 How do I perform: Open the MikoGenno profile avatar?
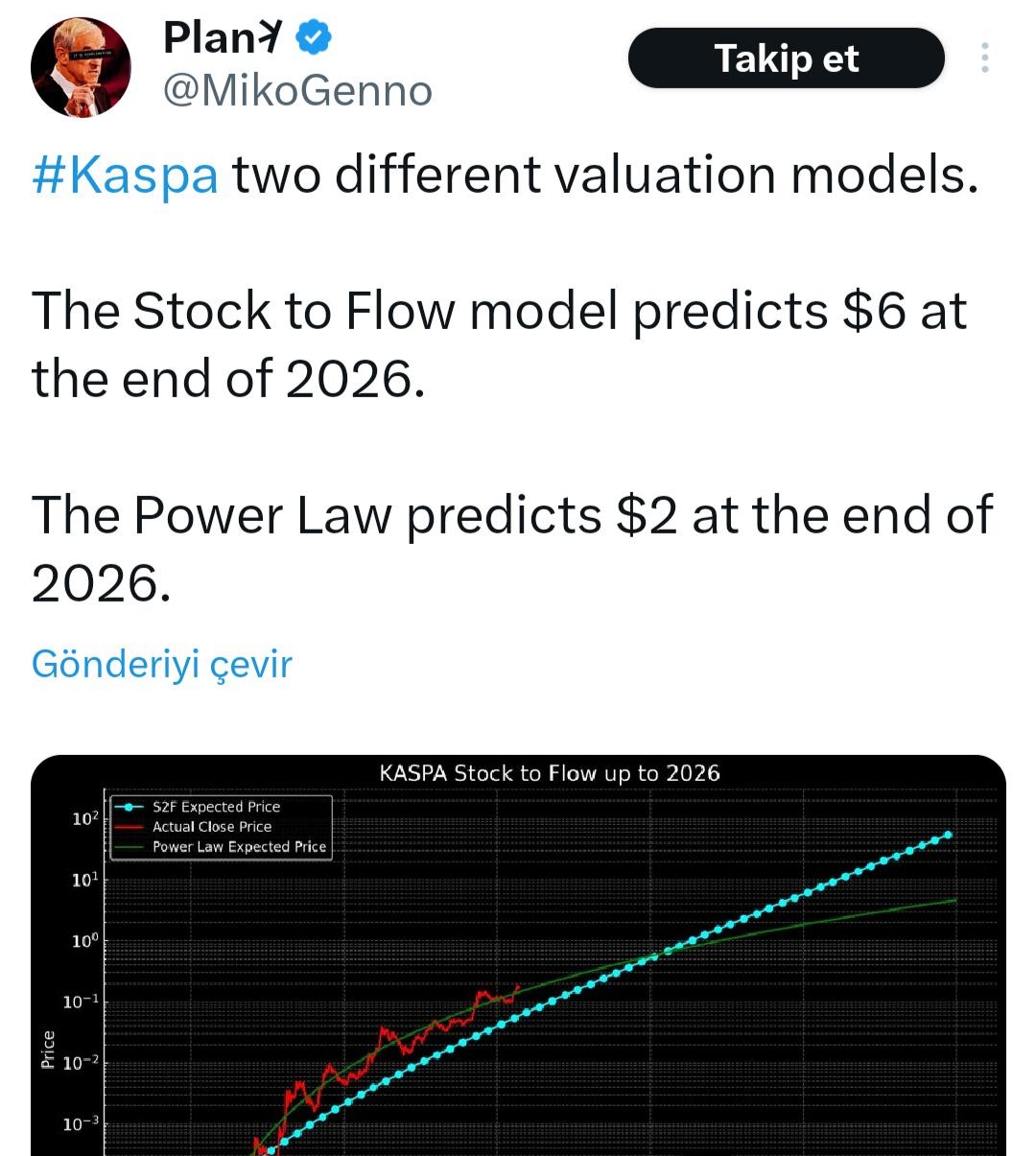coord(81,66)
